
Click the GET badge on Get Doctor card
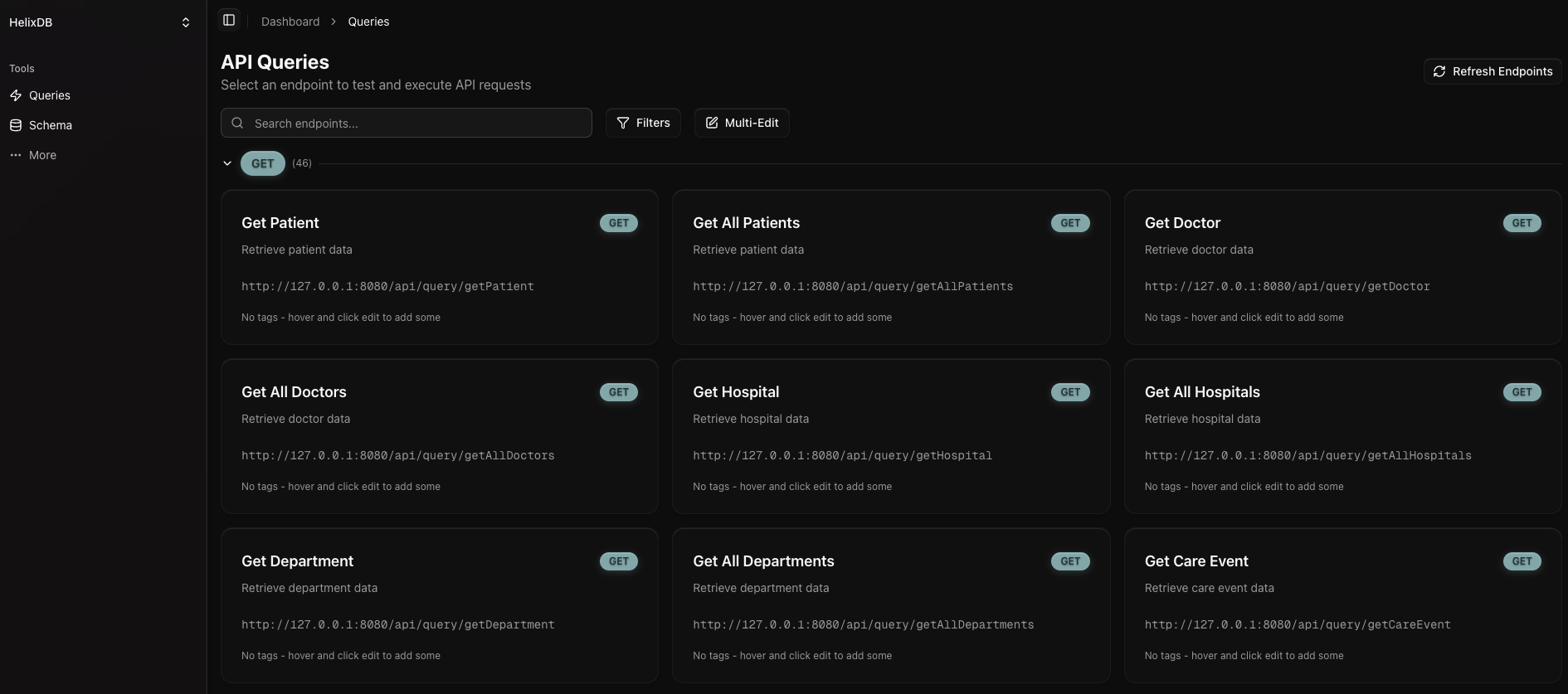click(x=1522, y=223)
